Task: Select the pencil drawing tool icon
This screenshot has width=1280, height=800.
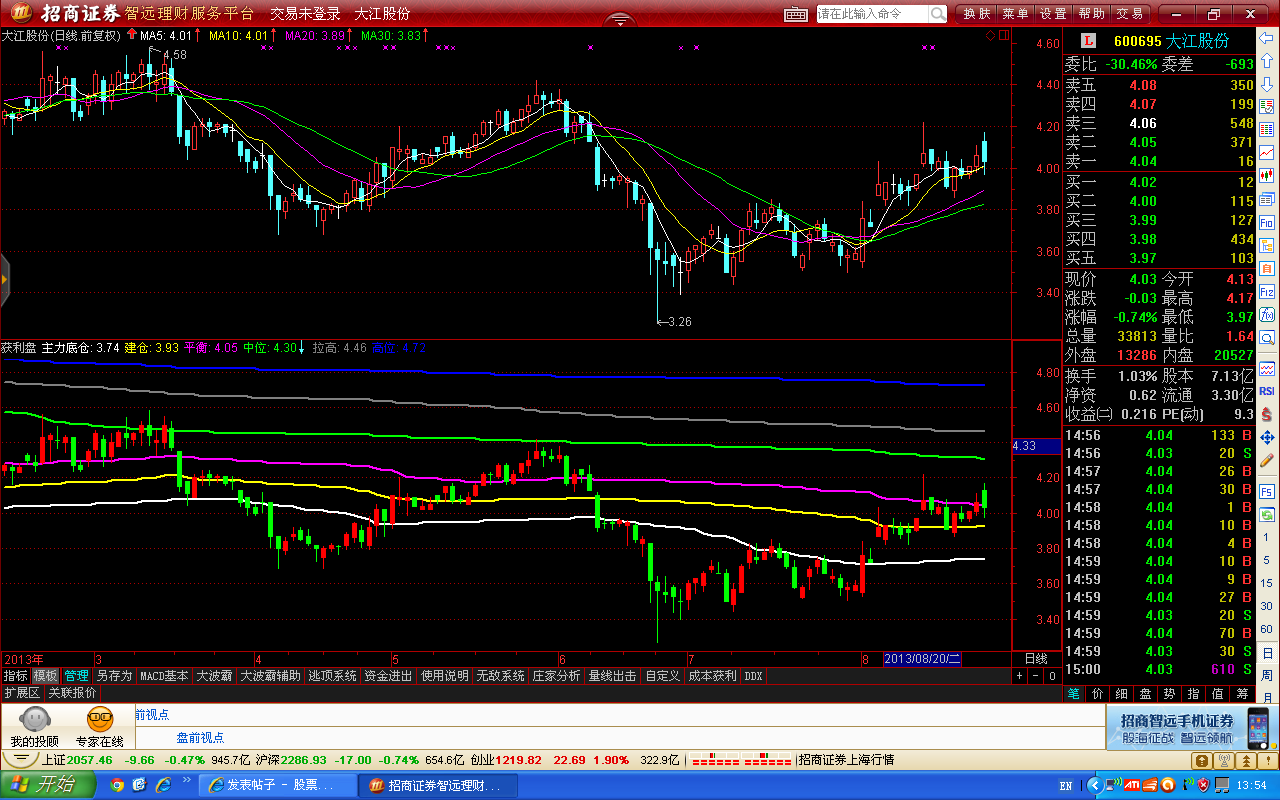Action: tap(1266, 463)
